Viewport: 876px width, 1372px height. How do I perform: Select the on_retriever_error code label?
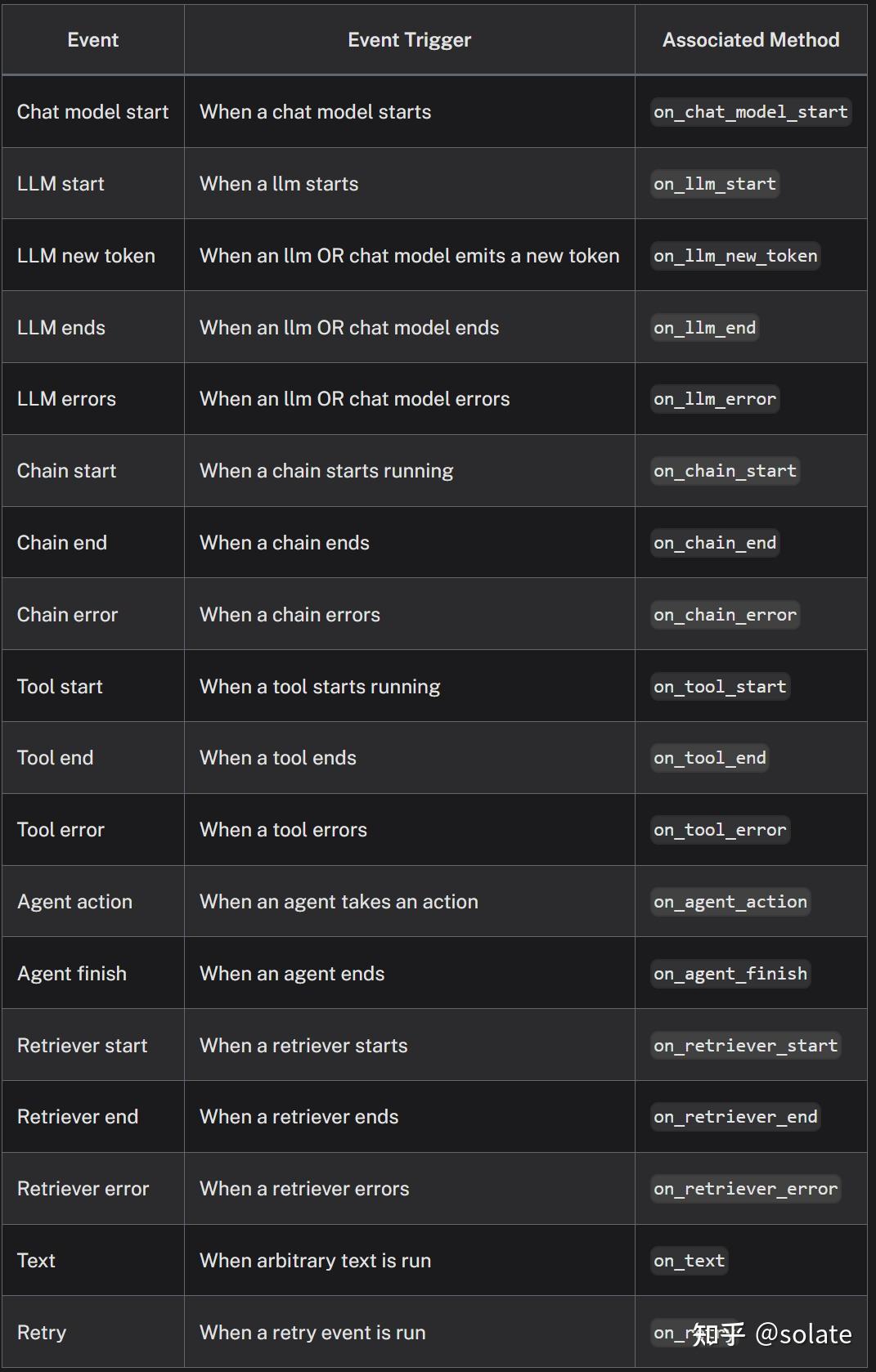[x=746, y=1189]
